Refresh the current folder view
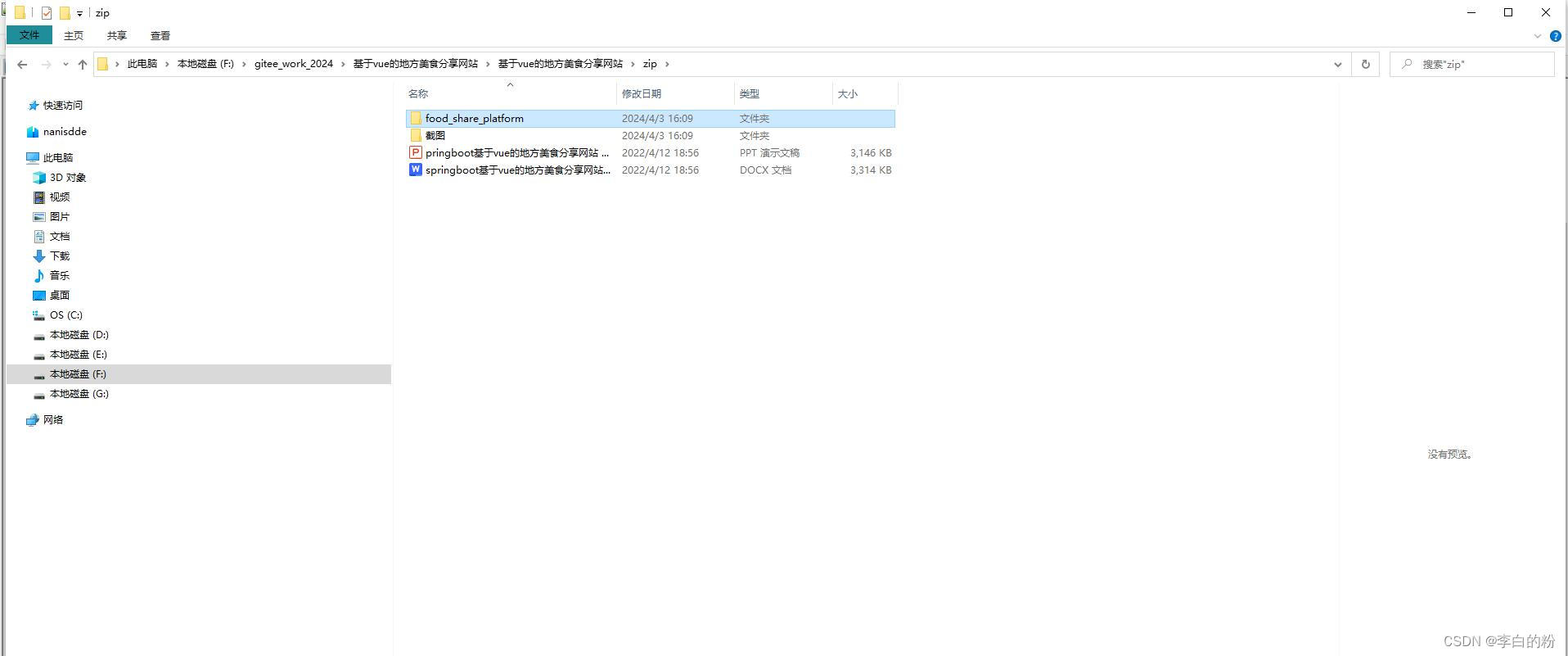This screenshot has width=1568, height=656. pos(1365,64)
